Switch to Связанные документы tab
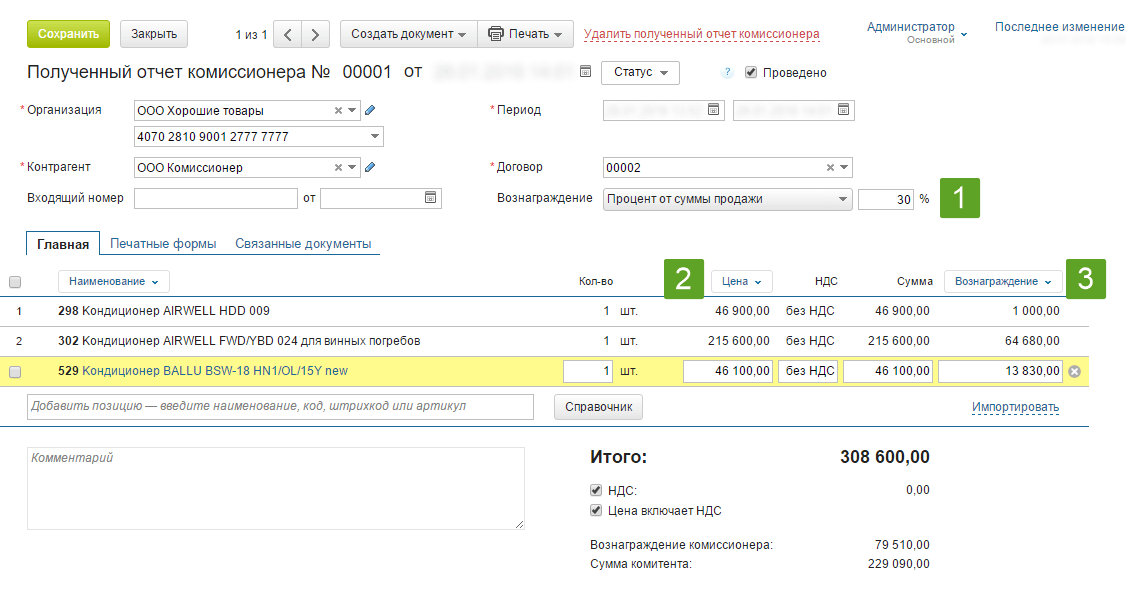The width and height of the screenshot is (1128, 595). [x=303, y=243]
